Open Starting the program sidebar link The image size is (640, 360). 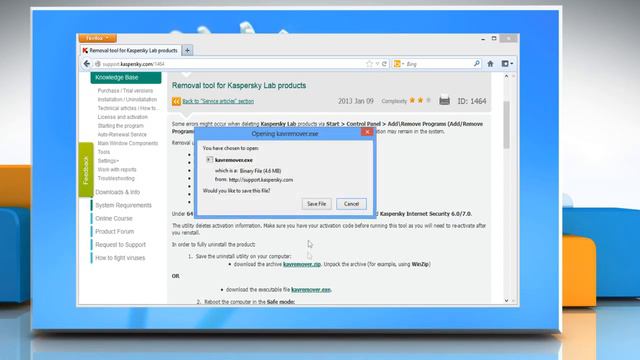(120, 126)
